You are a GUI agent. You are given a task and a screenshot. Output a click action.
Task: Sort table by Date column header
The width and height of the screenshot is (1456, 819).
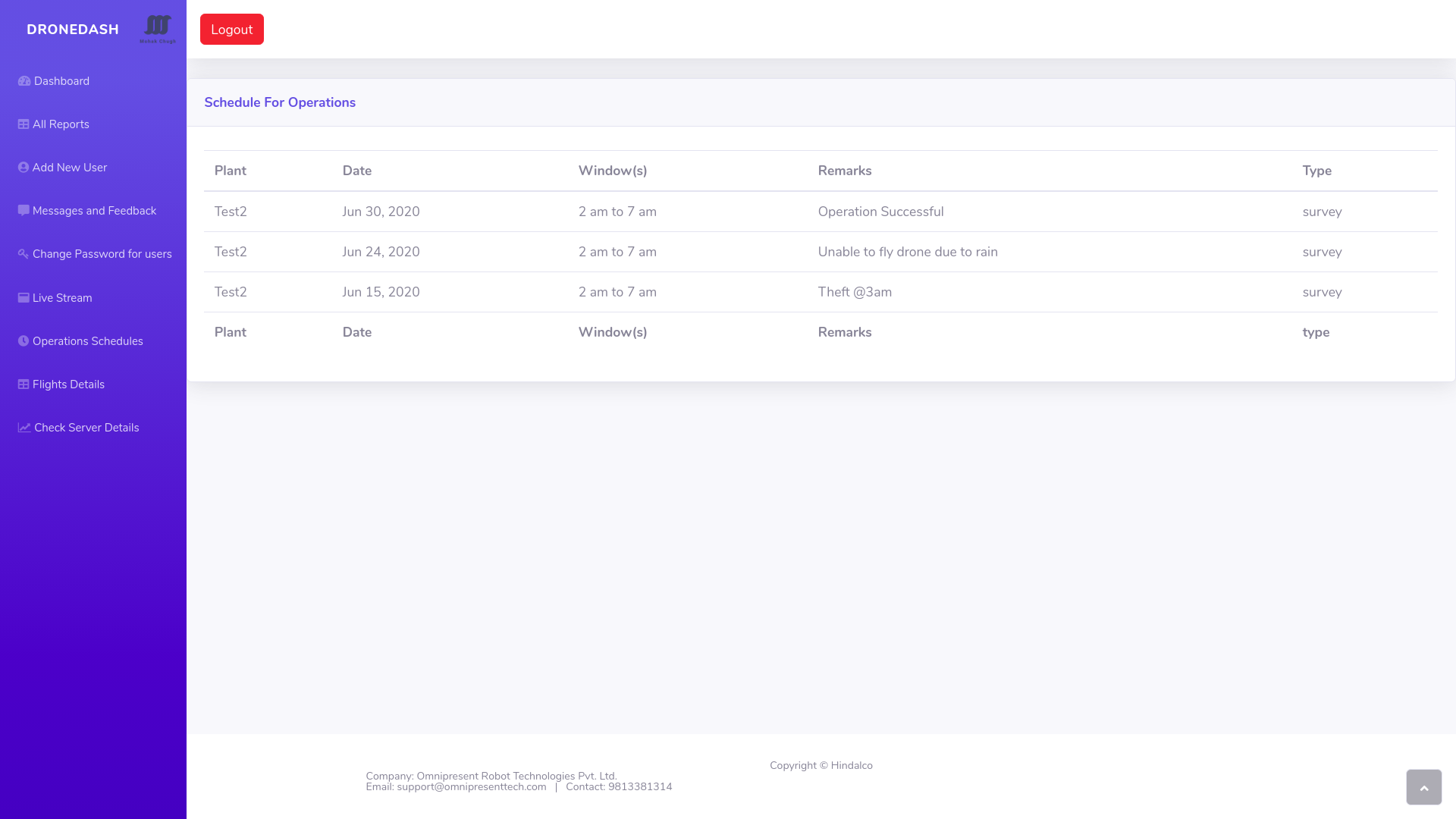pyautogui.click(x=357, y=171)
